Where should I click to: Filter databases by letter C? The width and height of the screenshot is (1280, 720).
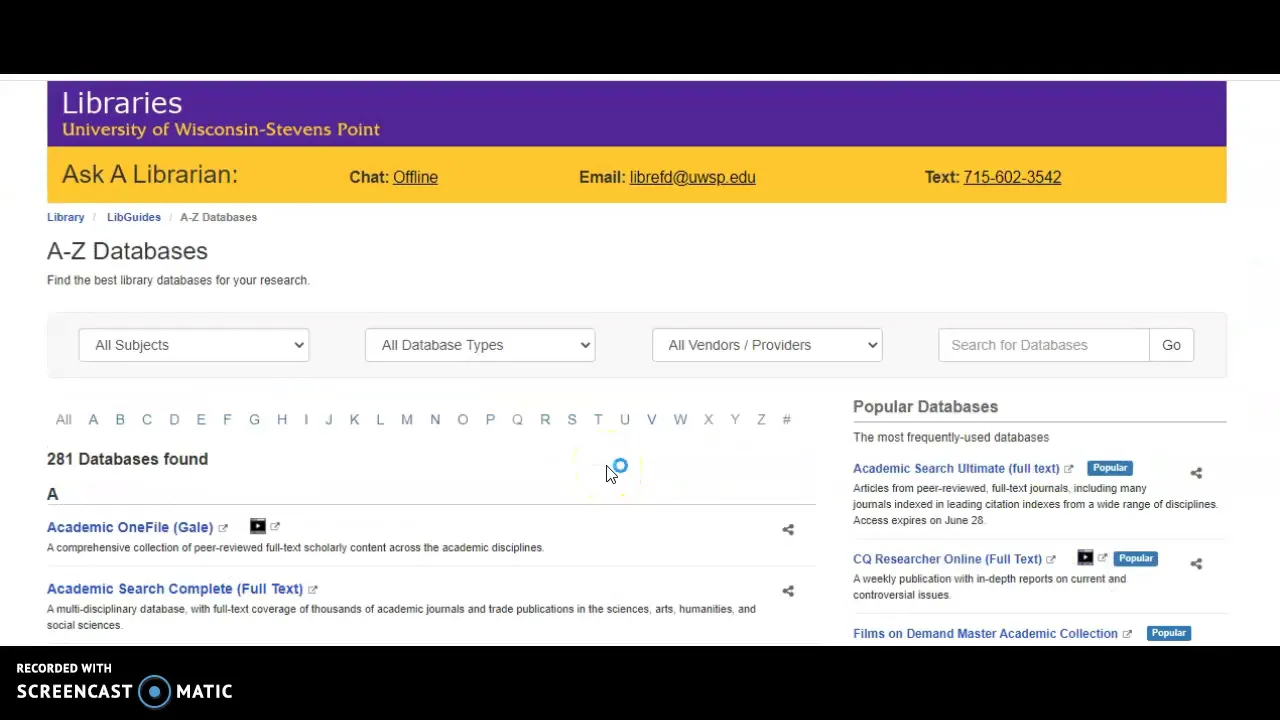pyautogui.click(x=147, y=420)
